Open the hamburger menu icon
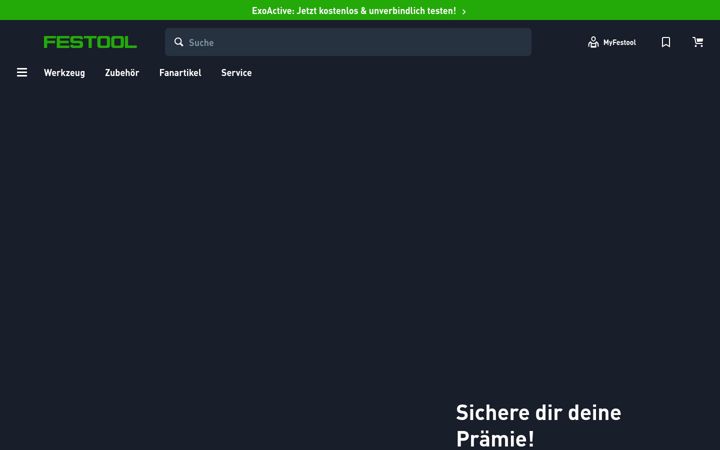Viewport: 720px width, 450px height. click(x=22, y=73)
